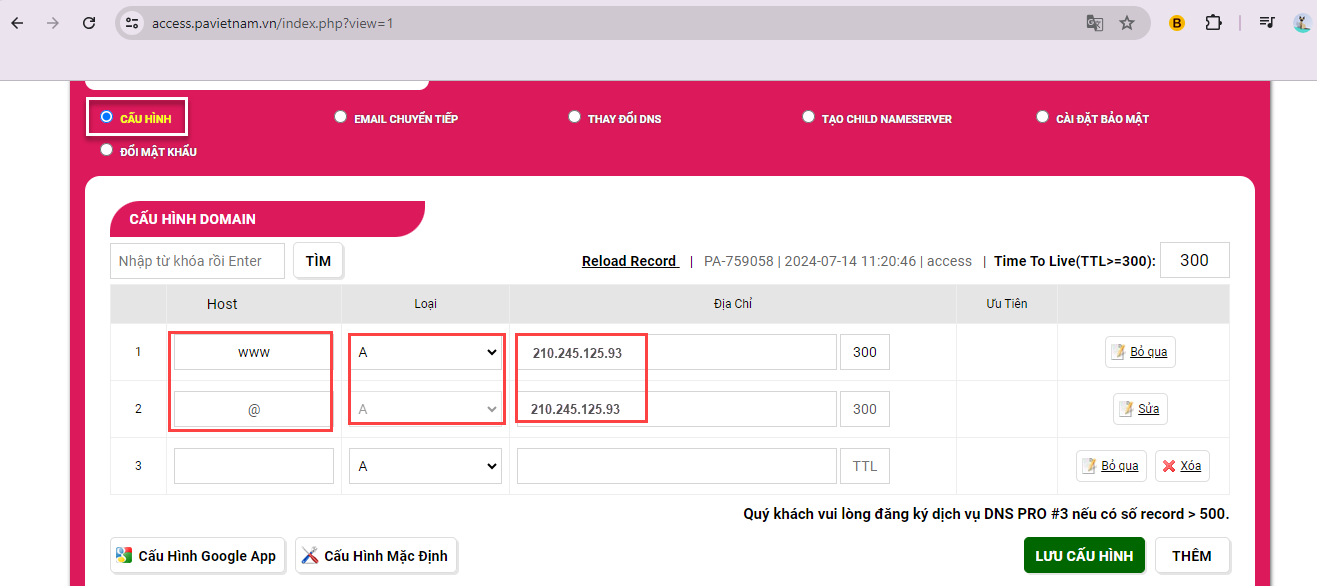Click the TTL field in row 3
Viewport: 1317px width, 586px height.
tap(865, 466)
